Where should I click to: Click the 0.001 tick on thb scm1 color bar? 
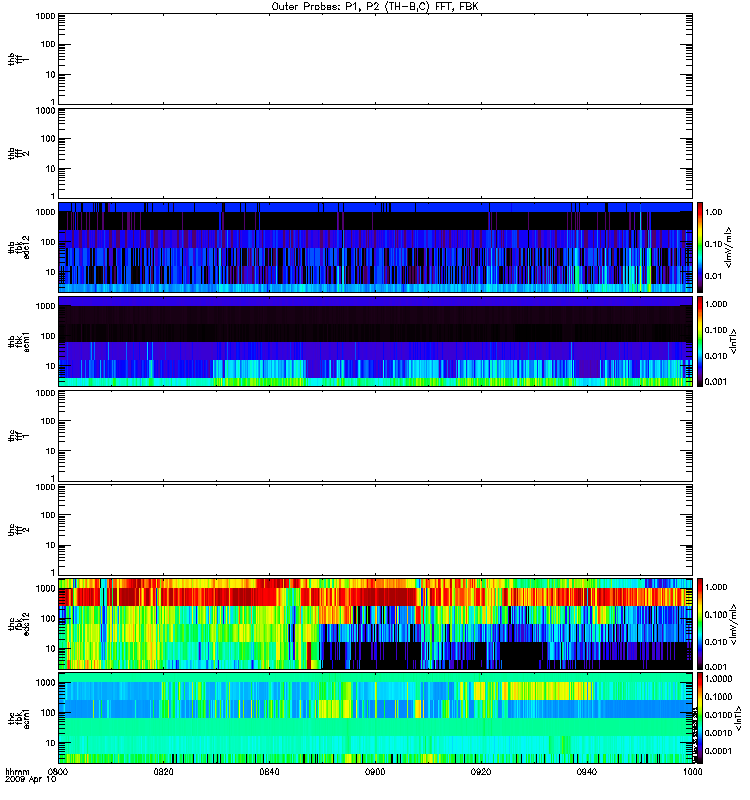pyautogui.click(x=716, y=382)
